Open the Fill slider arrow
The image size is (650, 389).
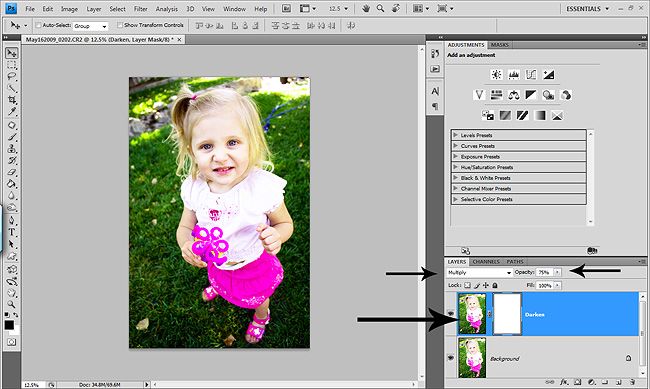558,285
